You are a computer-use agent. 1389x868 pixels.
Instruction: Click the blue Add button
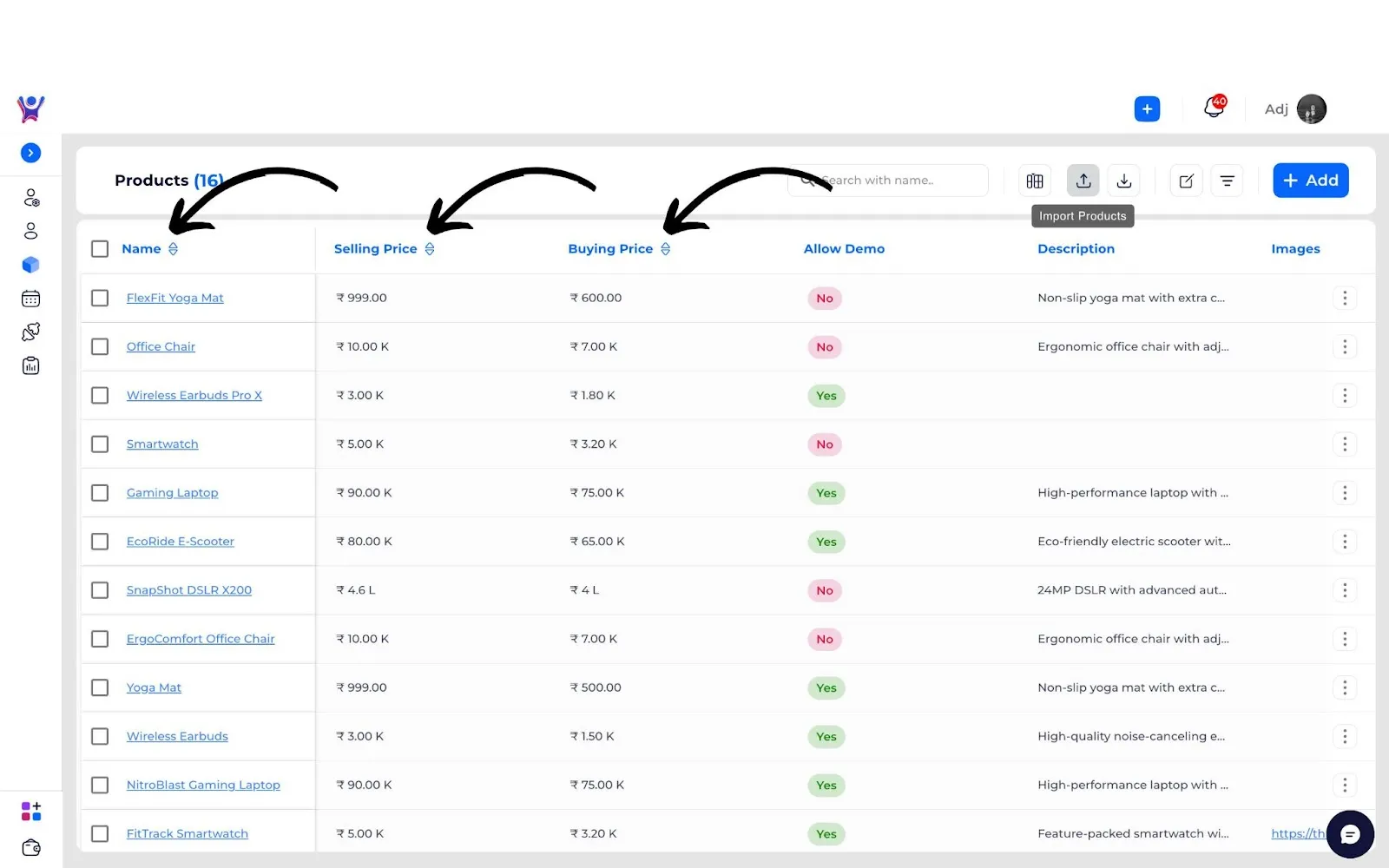click(x=1311, y=181)
